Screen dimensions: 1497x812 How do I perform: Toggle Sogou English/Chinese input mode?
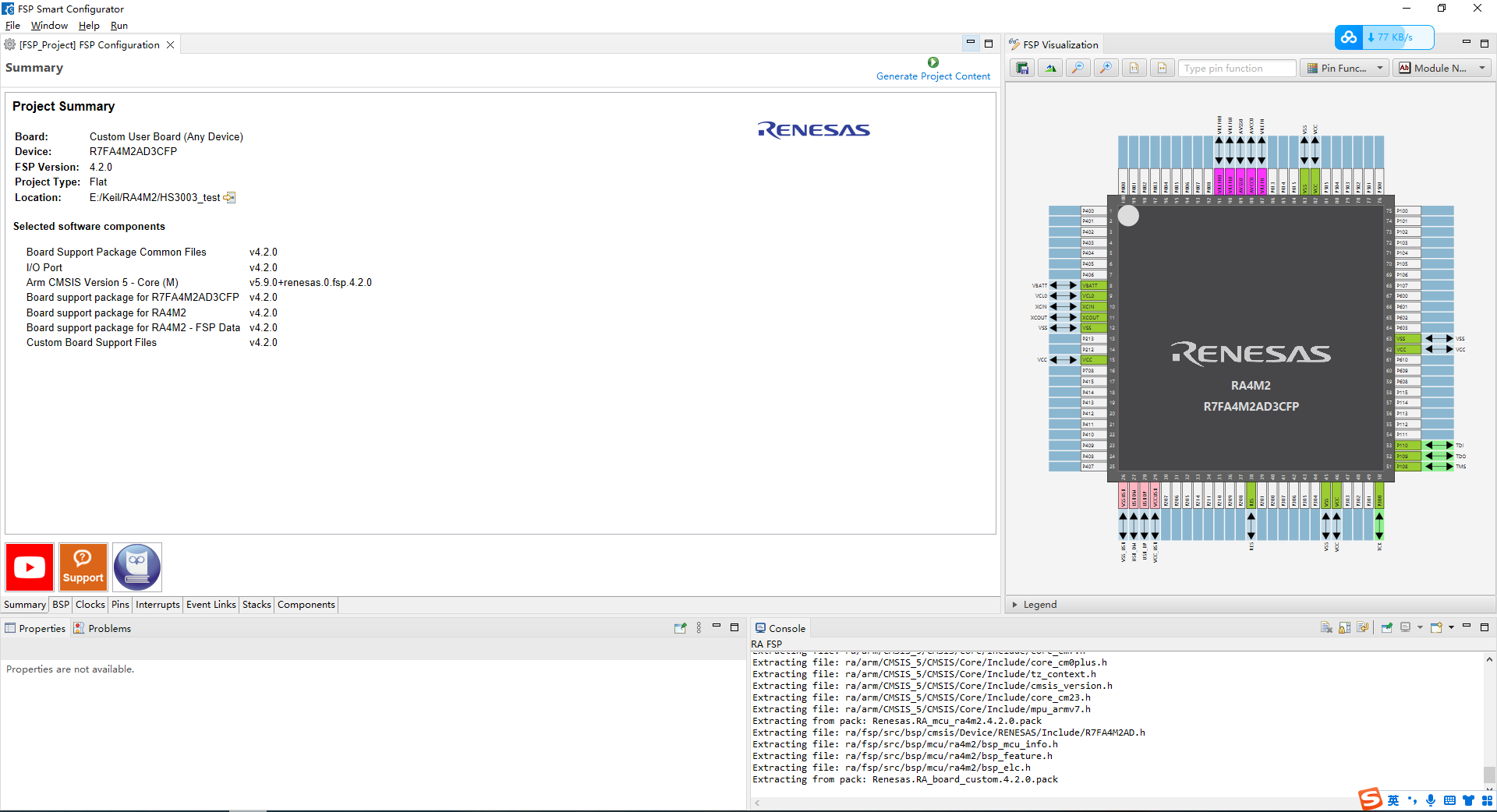1393,800
